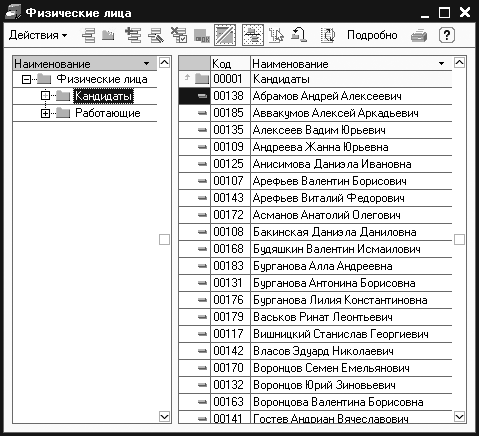
Task: Select row Бурганова Антонина Борисовна
Action: point(315,283)
